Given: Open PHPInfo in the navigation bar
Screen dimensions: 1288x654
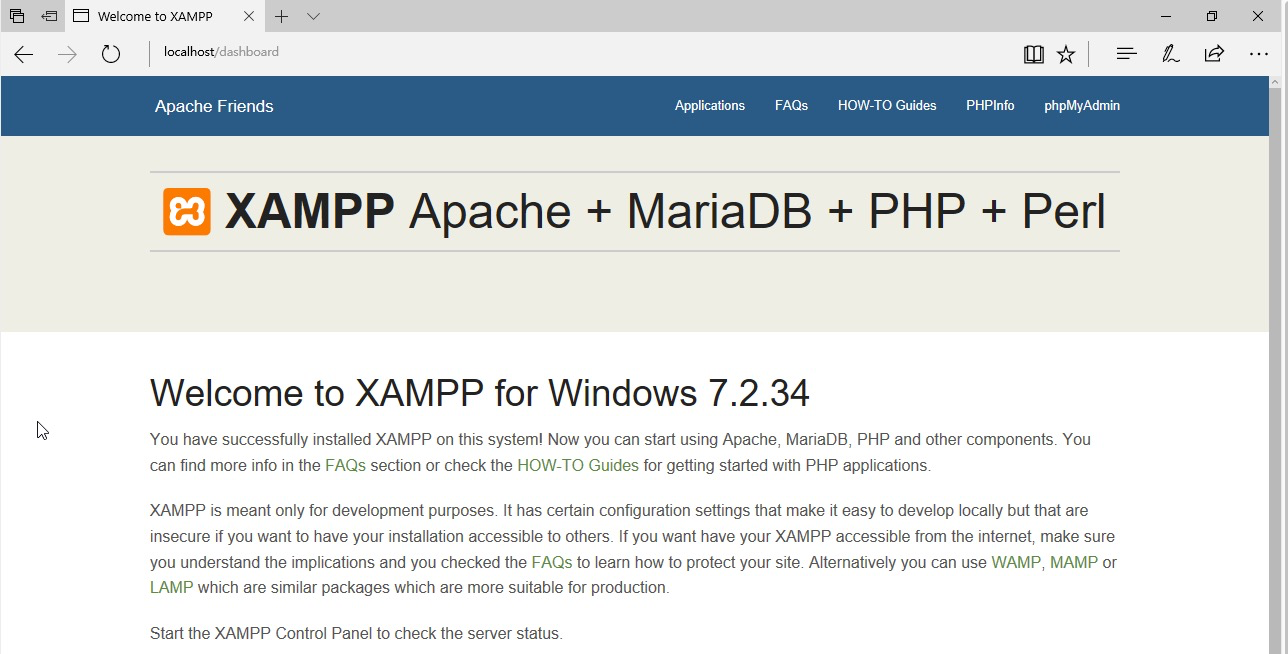Looking at the screenshot, I should coord(990,105).
